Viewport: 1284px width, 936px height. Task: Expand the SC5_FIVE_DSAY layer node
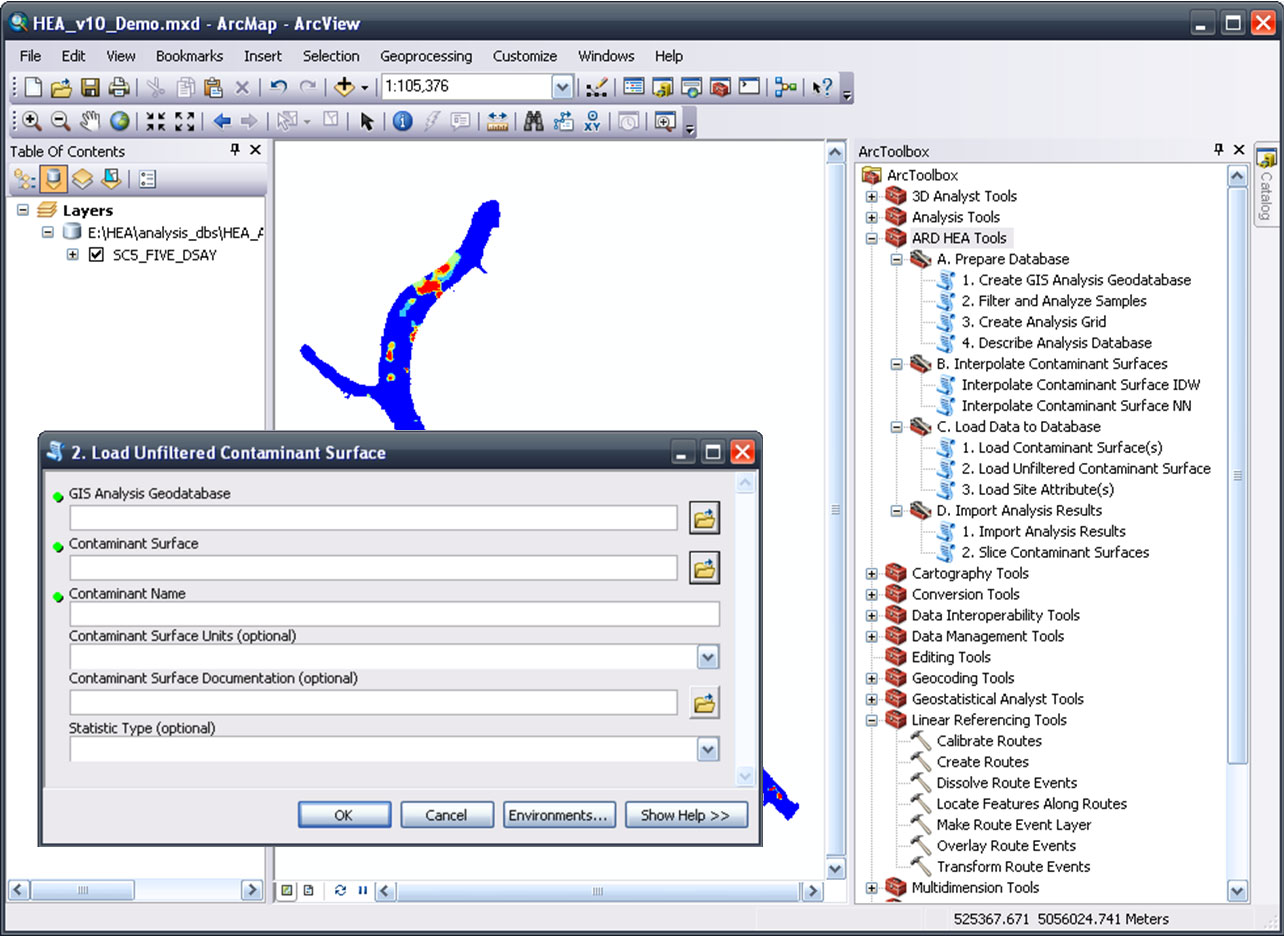pos(72,255)
